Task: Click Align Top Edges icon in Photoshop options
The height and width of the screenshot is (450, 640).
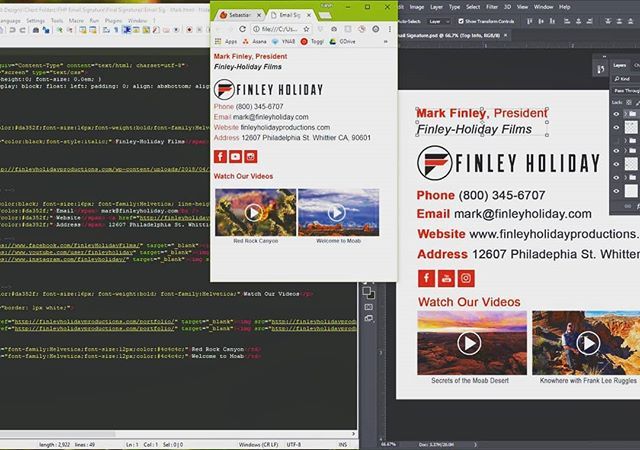Action: pos(529,21)
